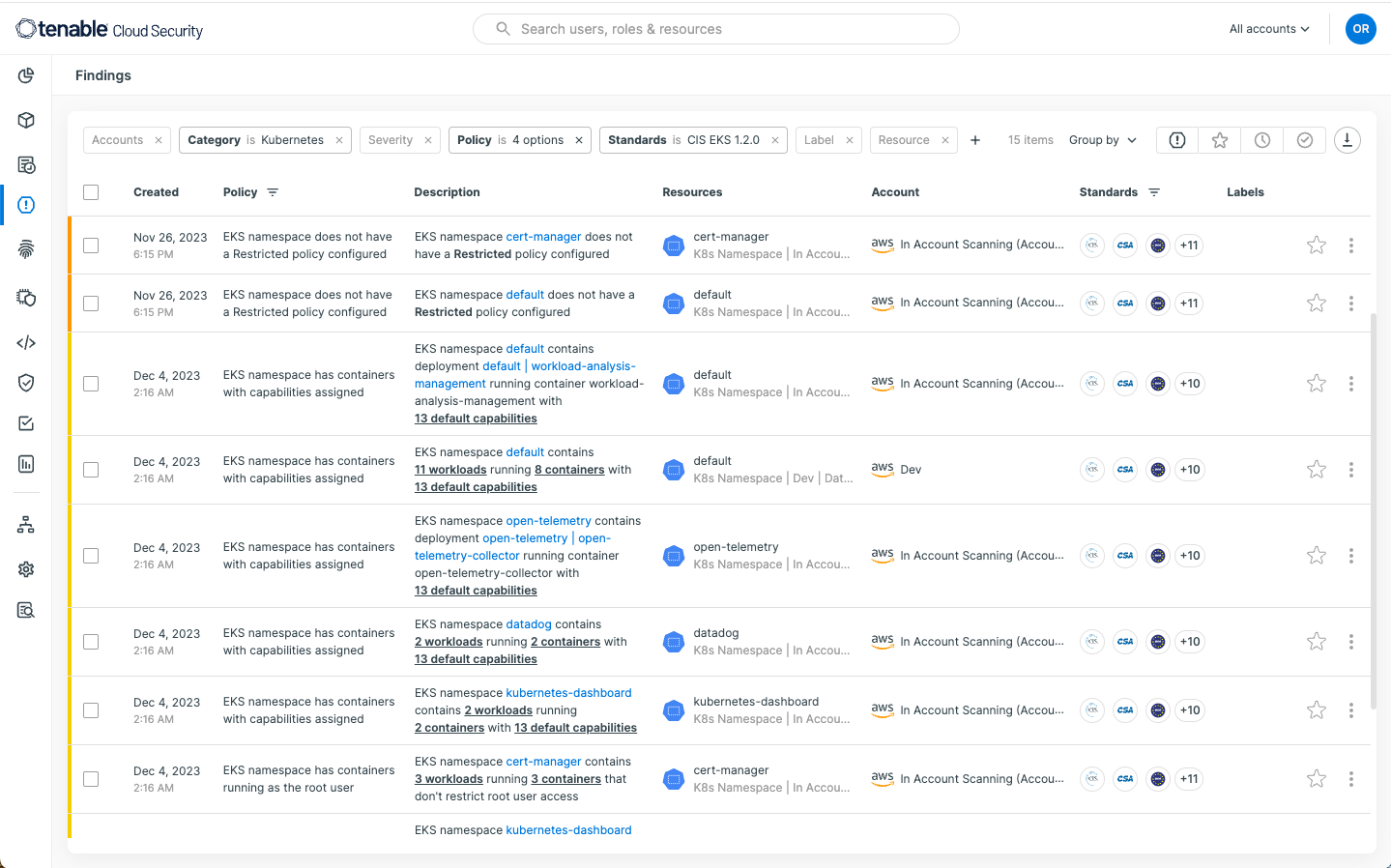Image resolution: width=1391 pixels, height=868 pixels.
Task: Open the 11 workloads link
Action: (450, 470)
